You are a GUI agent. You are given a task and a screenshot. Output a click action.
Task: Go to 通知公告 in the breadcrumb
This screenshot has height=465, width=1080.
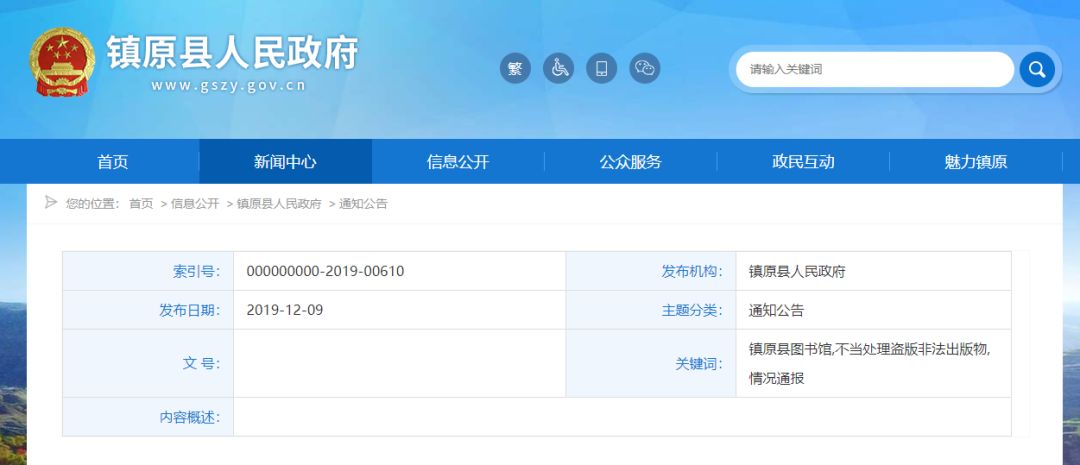coord(363,204)
